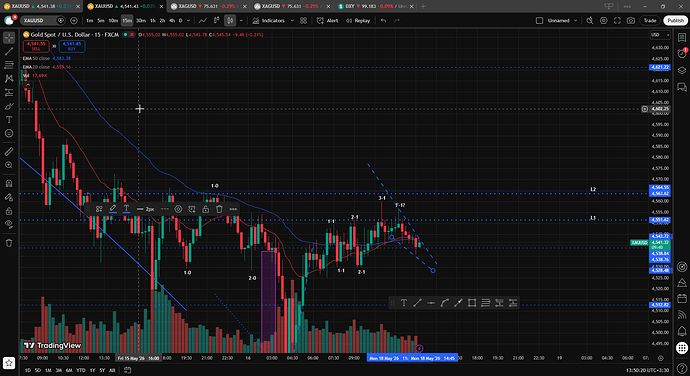Delete the selected drawing with trash icon

click(219, 209)
